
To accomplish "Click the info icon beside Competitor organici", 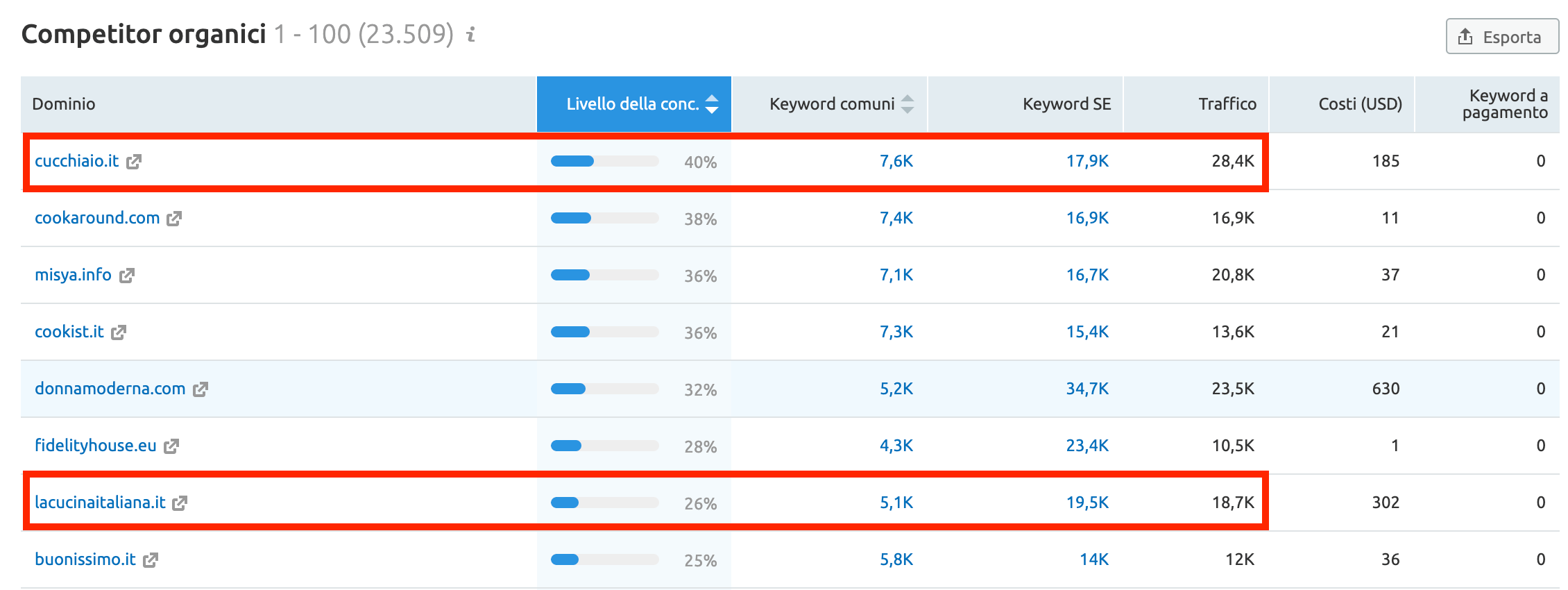I will [471, 34].
